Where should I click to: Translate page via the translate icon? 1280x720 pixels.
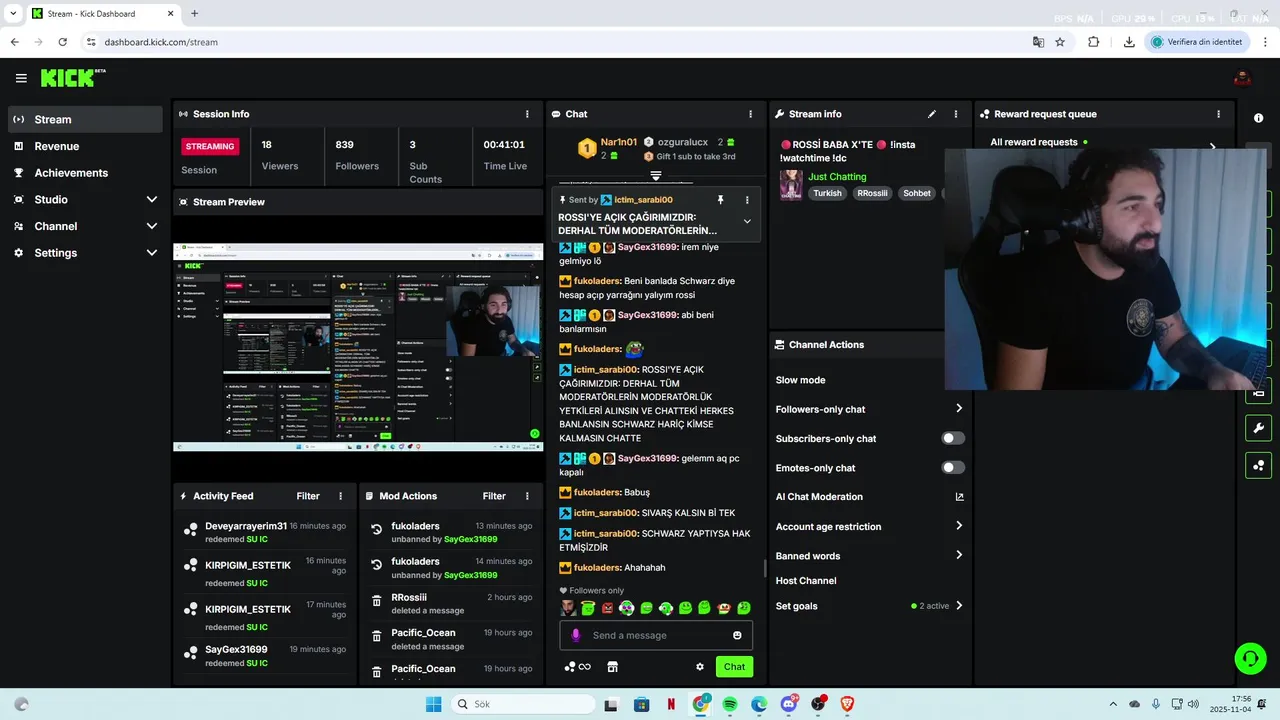point(1038,42)
